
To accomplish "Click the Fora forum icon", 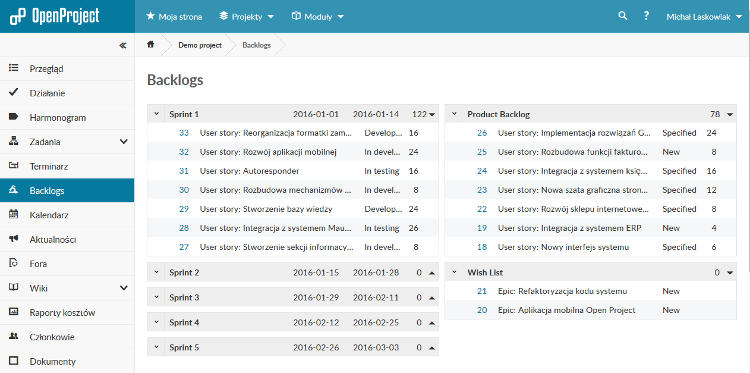I will [x=13, y=263].
